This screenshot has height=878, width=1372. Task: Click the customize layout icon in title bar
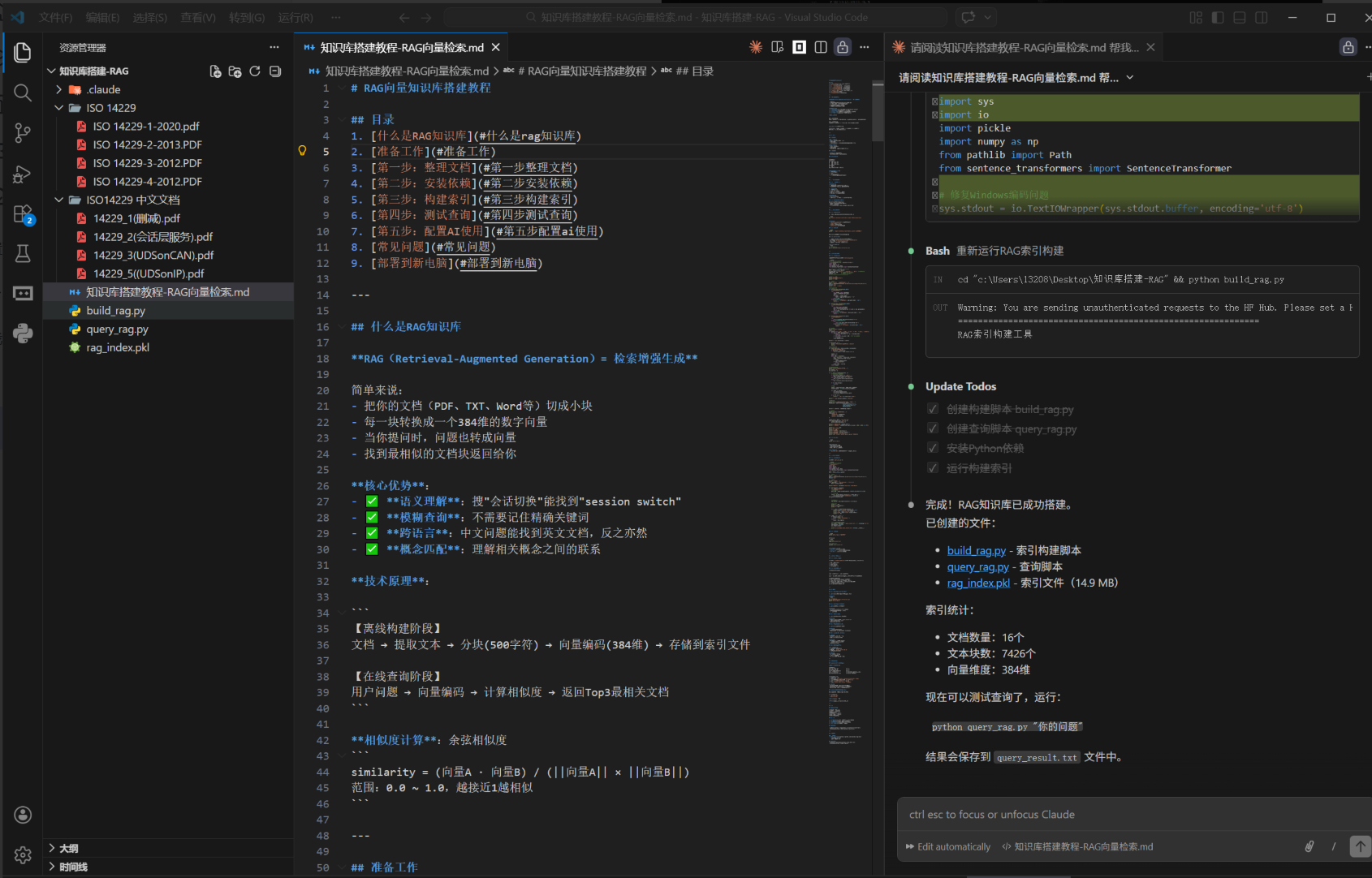[1196, 17]
